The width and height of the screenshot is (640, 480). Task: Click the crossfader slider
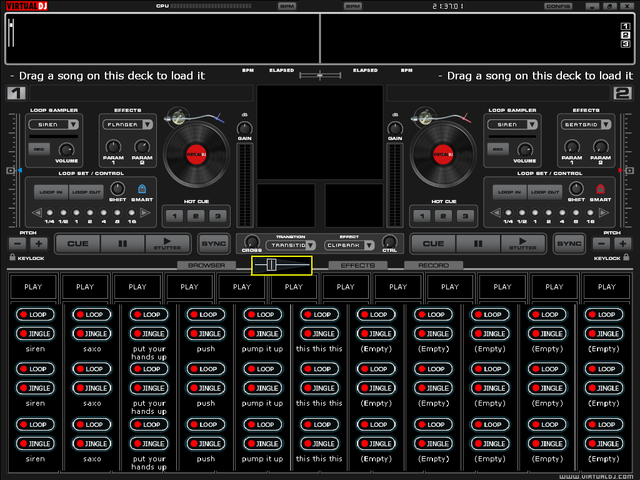coord(282,265)
